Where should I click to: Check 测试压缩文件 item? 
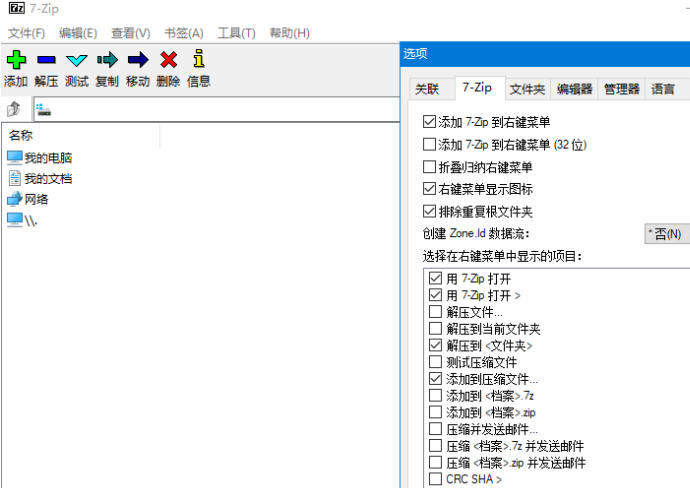[435, 362]
